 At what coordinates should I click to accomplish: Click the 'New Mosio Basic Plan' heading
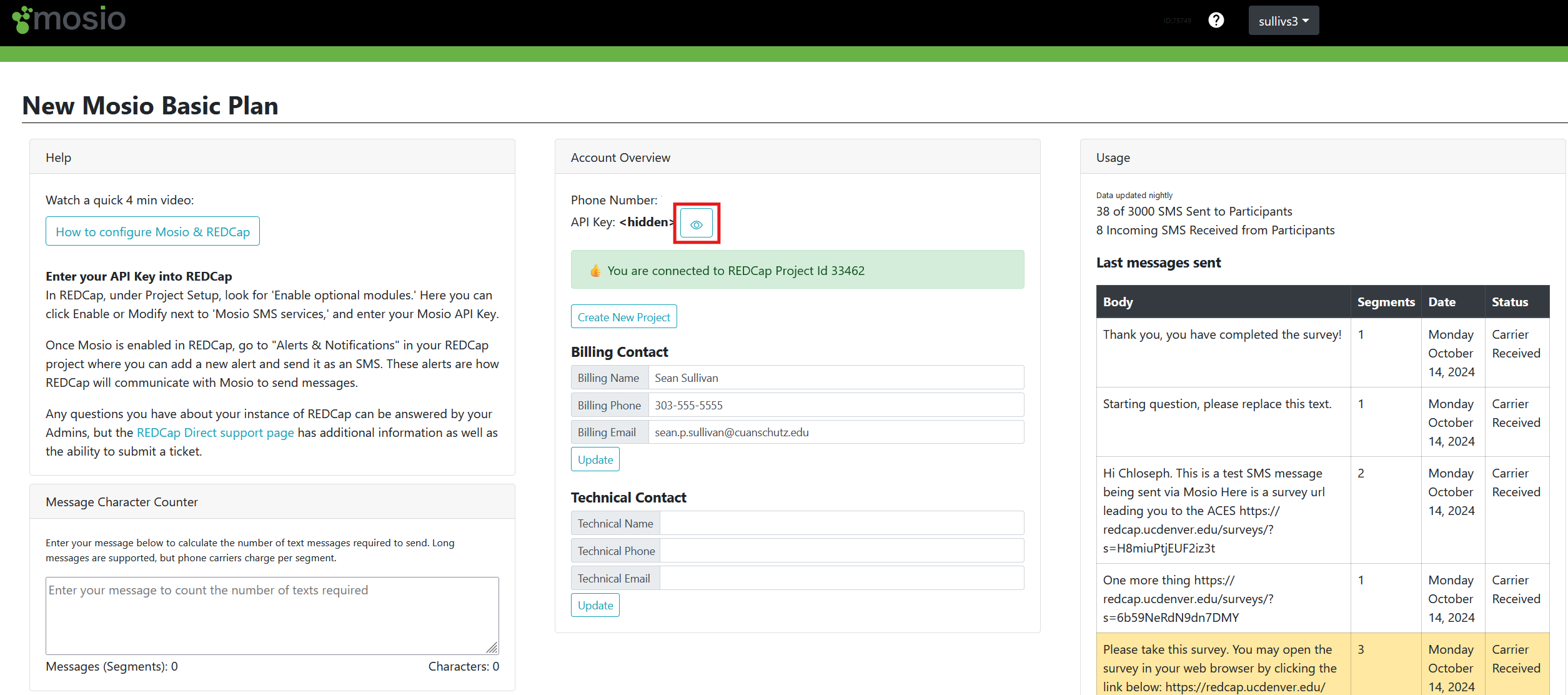[150, 105]
